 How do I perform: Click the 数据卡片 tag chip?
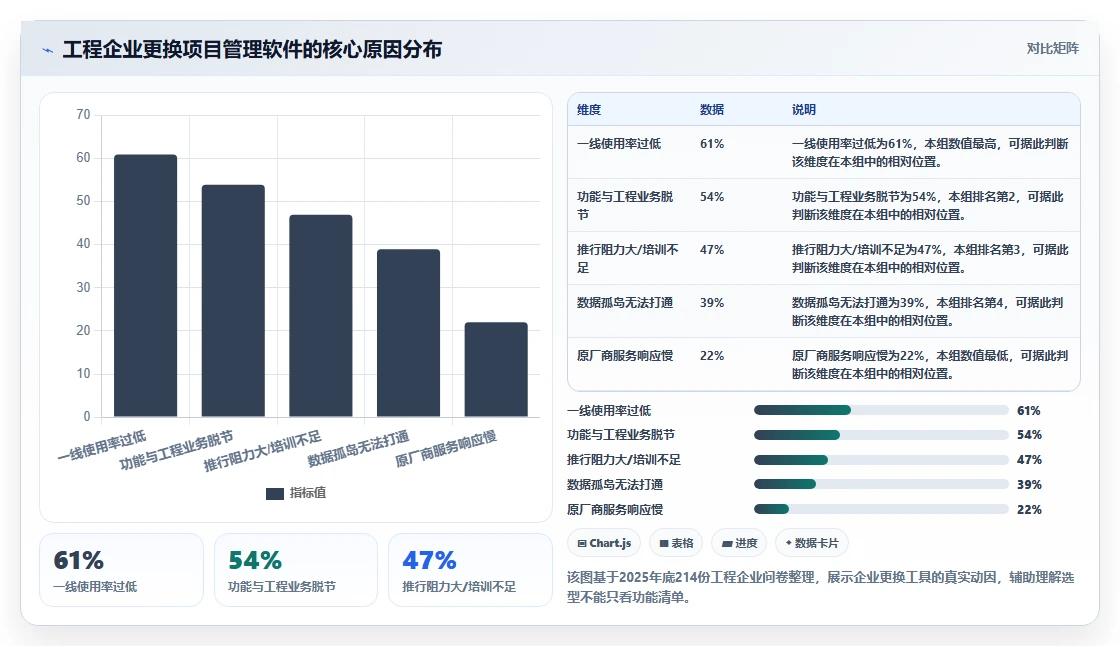tap(811, 543)
